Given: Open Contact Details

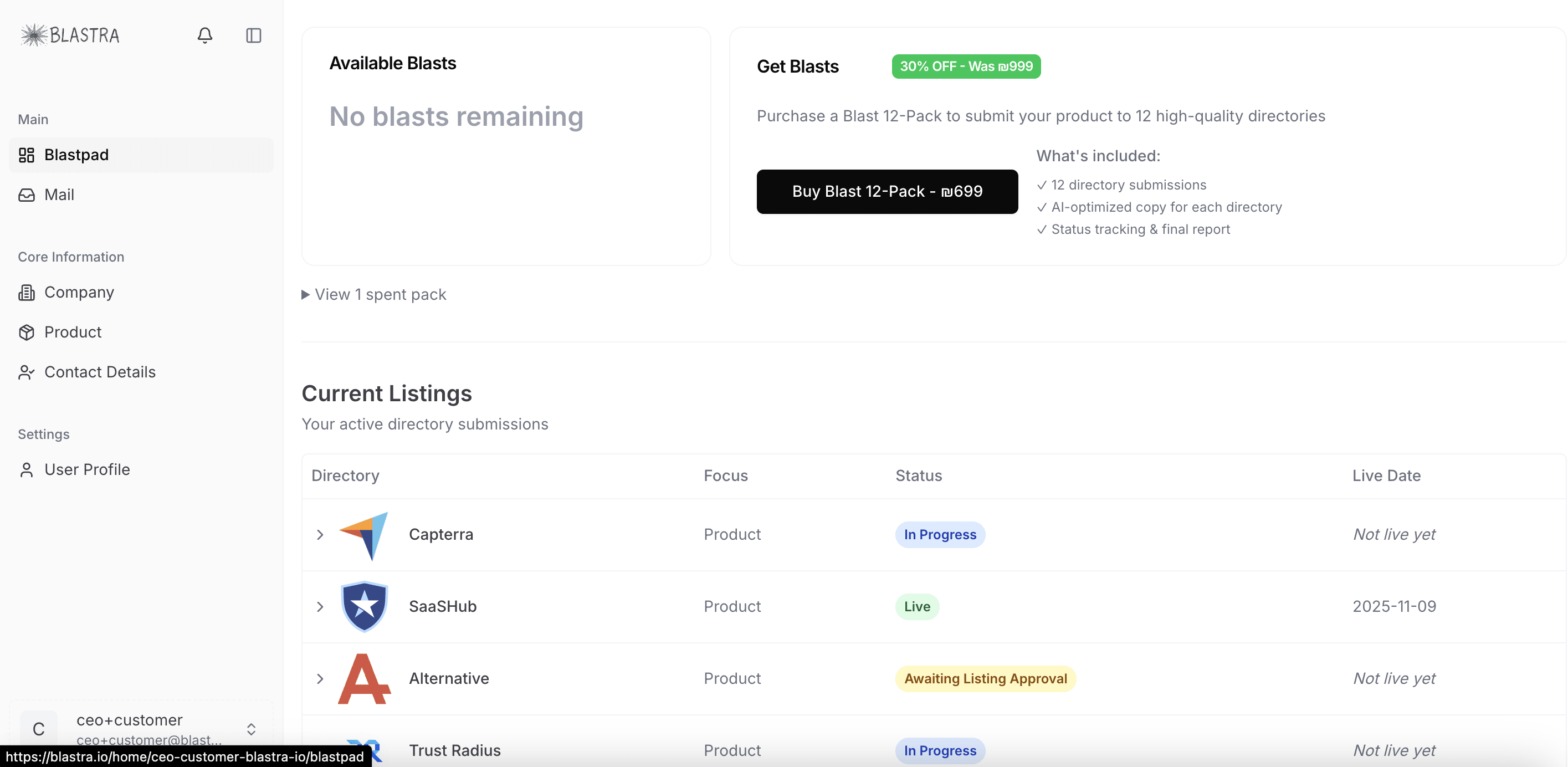Looking at the screenshot, I should tap(100, 372).
